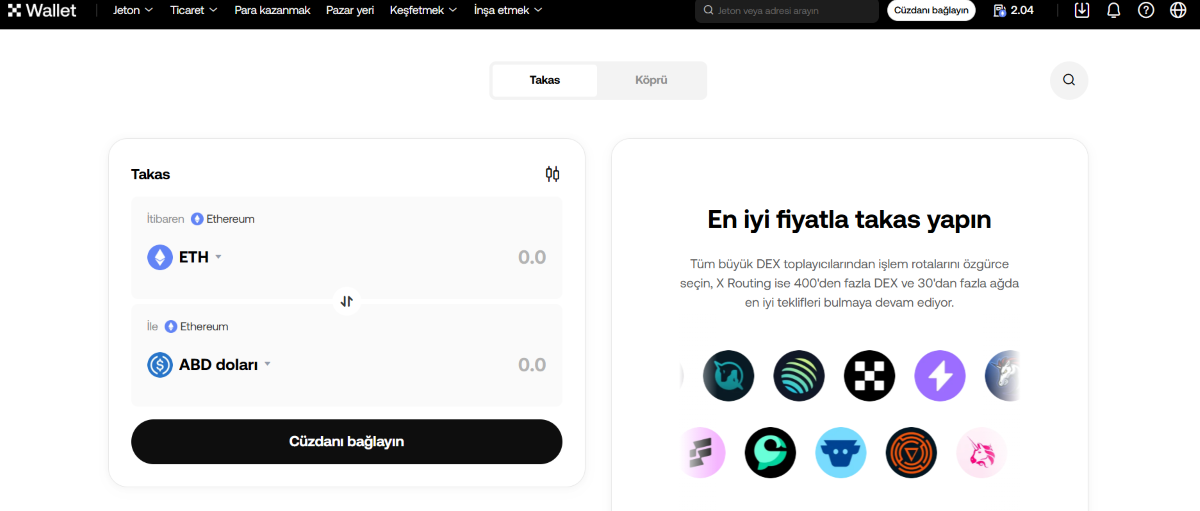Click the orange circular DEX logo
Image resolution: width=1200 pixels, height=511 pixels.
(x=911, y=453)
